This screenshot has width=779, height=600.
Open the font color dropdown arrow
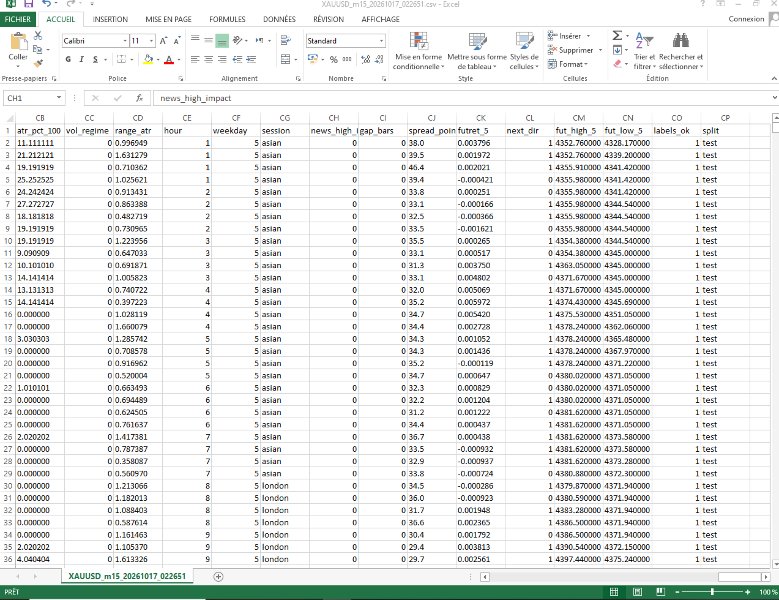(x=179, y=60)
